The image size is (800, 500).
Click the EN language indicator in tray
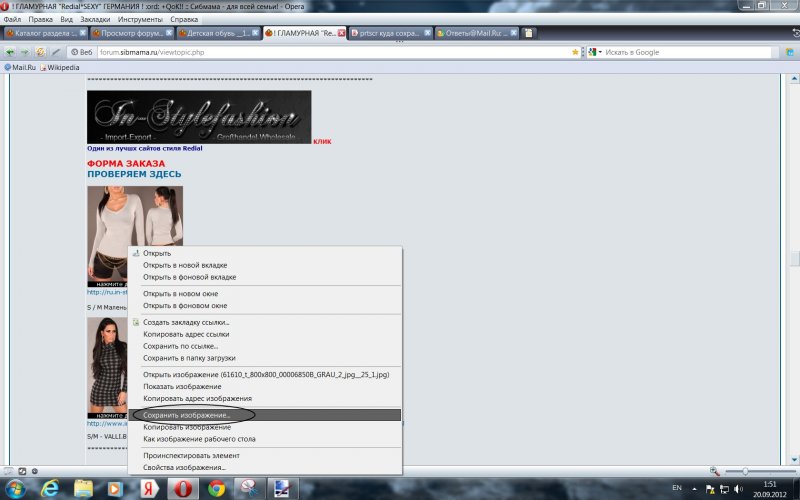coord(677,488)
